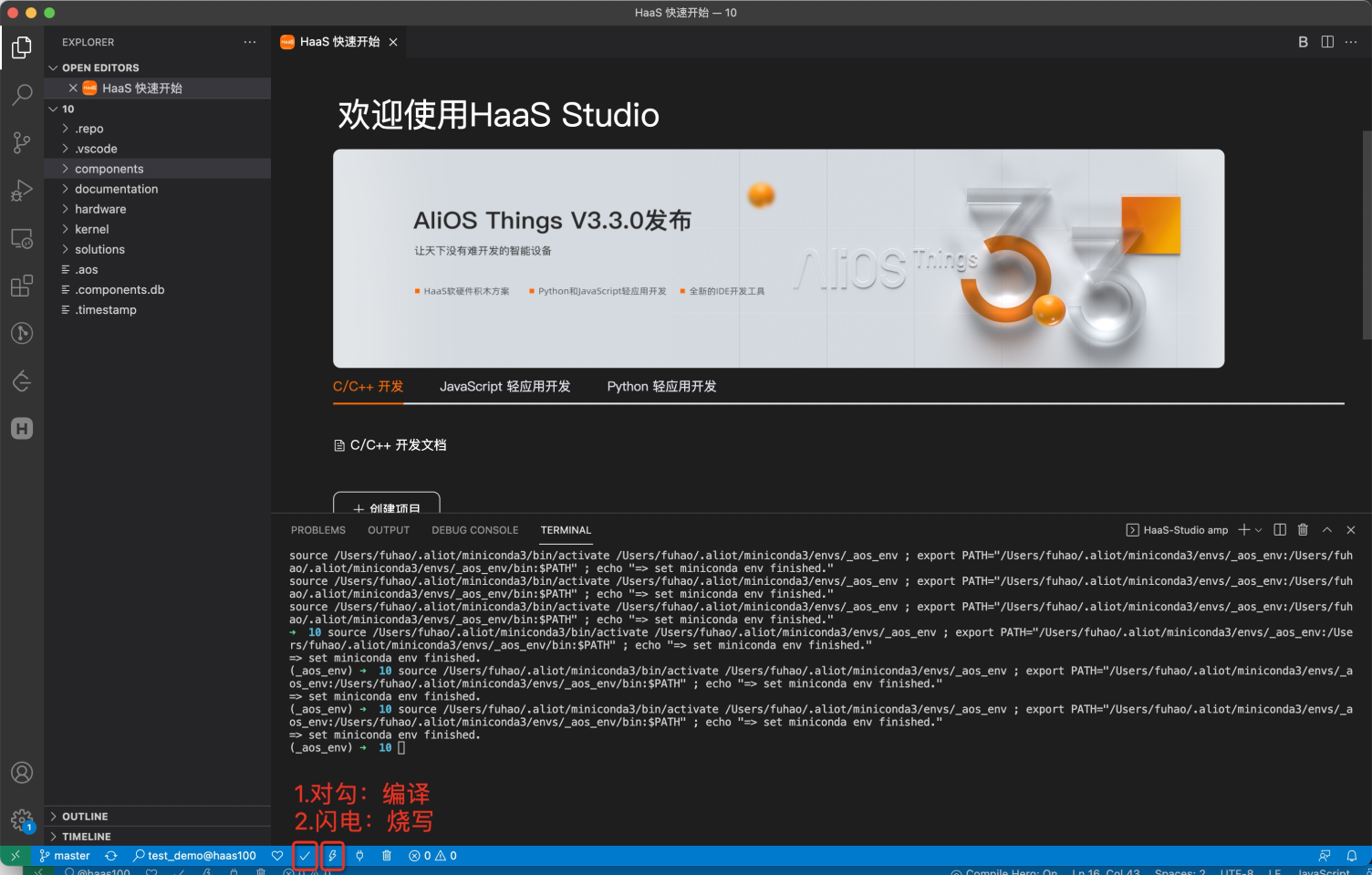This screenshot has height=875, width=1372.
Task: Open the Run and Debug view
Action: [x=22, y=190]
